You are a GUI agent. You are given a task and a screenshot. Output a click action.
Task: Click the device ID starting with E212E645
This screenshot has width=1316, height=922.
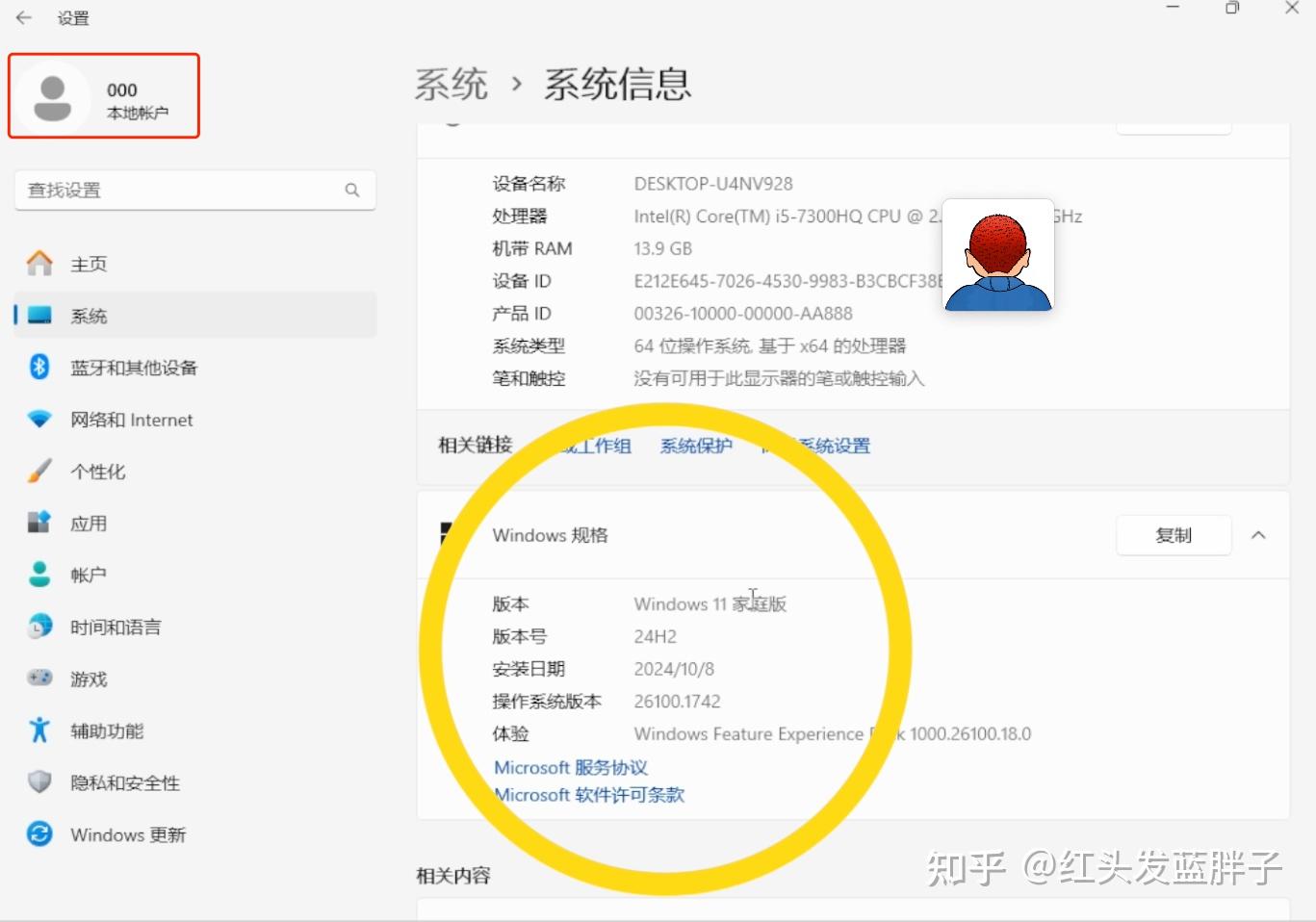787,281
